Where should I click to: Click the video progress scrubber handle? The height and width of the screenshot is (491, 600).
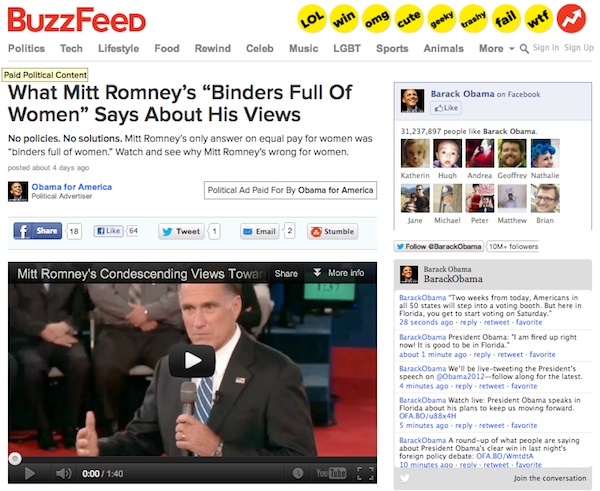[x=15, y=458]
